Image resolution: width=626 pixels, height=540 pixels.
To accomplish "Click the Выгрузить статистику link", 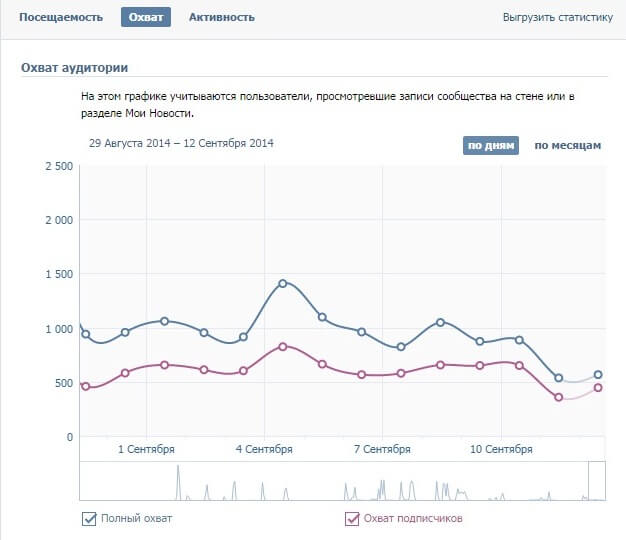I will (557, 17).
